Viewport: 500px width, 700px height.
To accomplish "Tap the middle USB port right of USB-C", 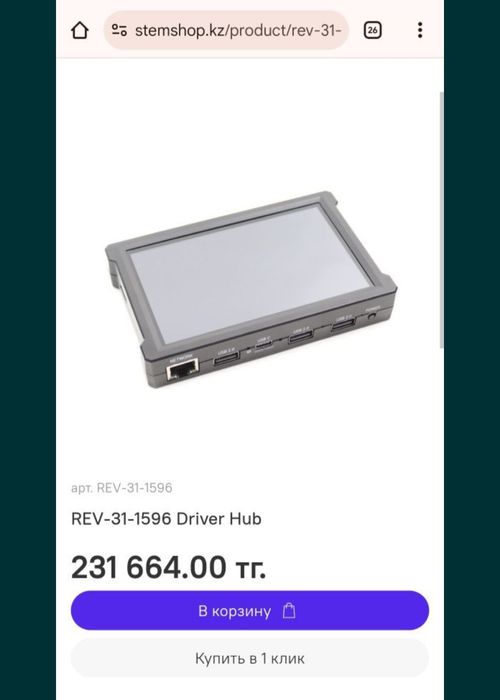I will click(x=300, y=336).
